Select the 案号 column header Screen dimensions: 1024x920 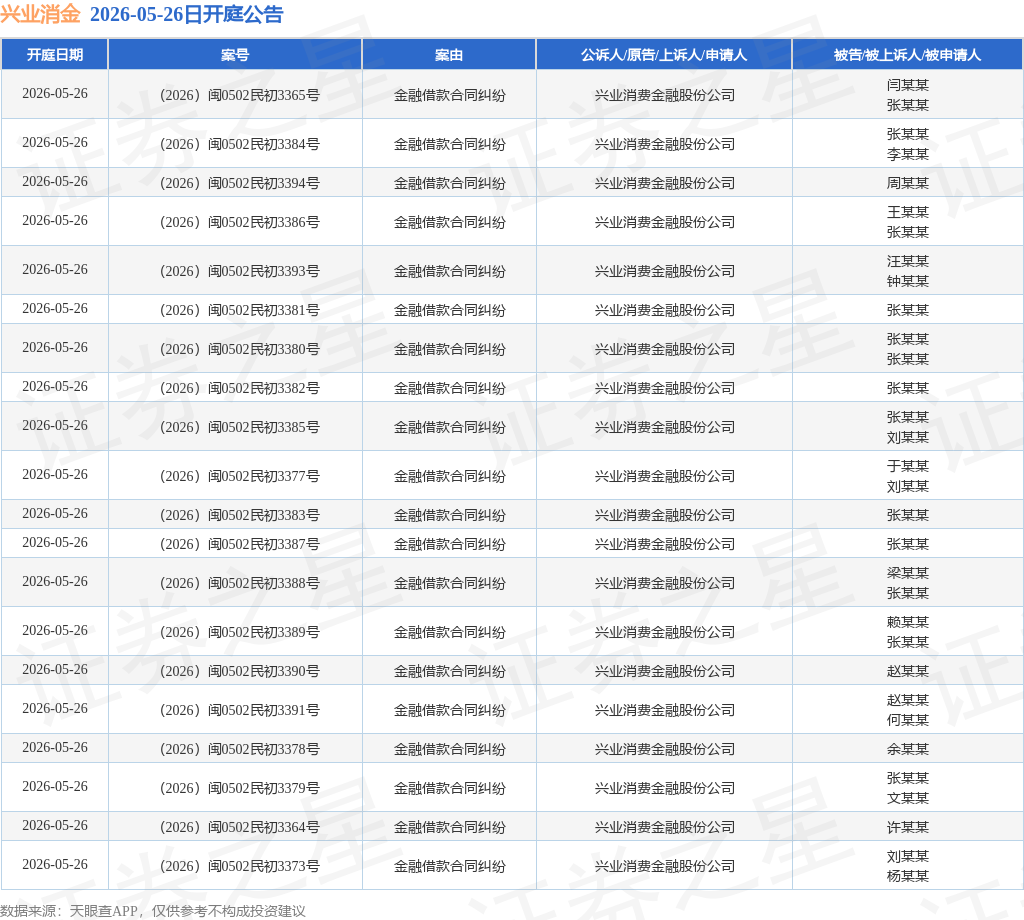235,55
